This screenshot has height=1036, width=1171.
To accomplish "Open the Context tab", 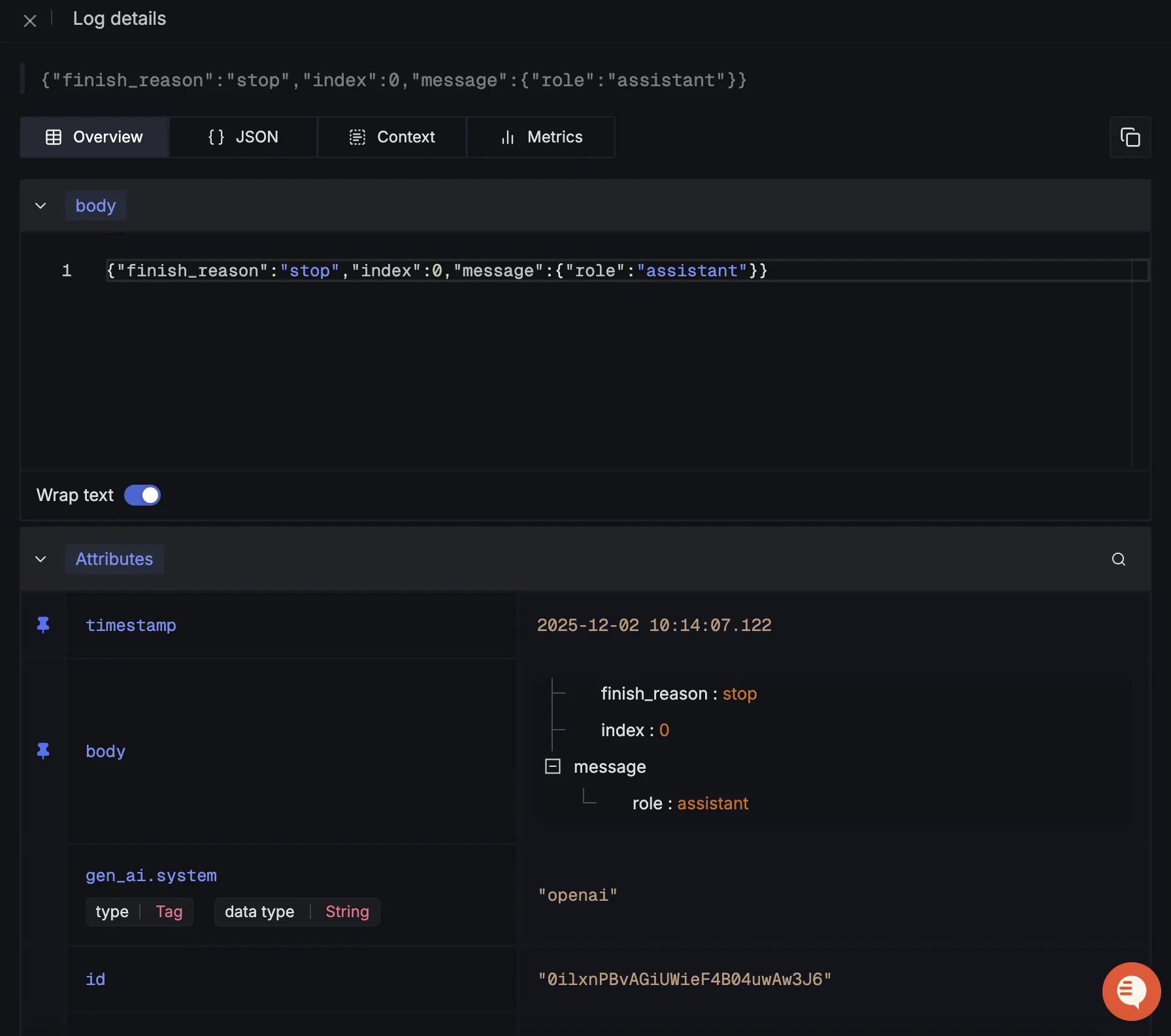I will click(392, 137).
